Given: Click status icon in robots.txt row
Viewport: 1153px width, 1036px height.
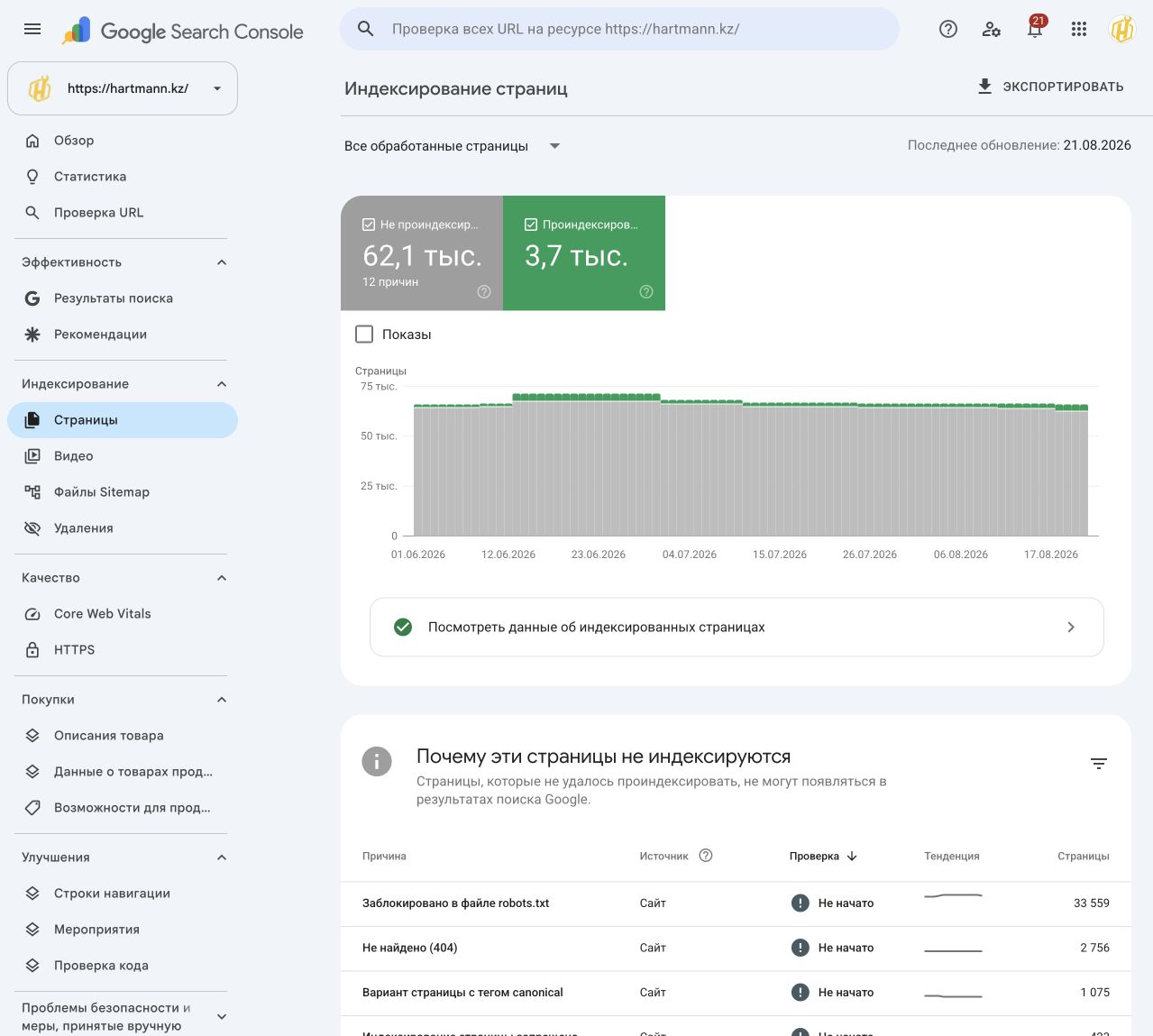Looking at the screenshot, I should click(801, 903).
